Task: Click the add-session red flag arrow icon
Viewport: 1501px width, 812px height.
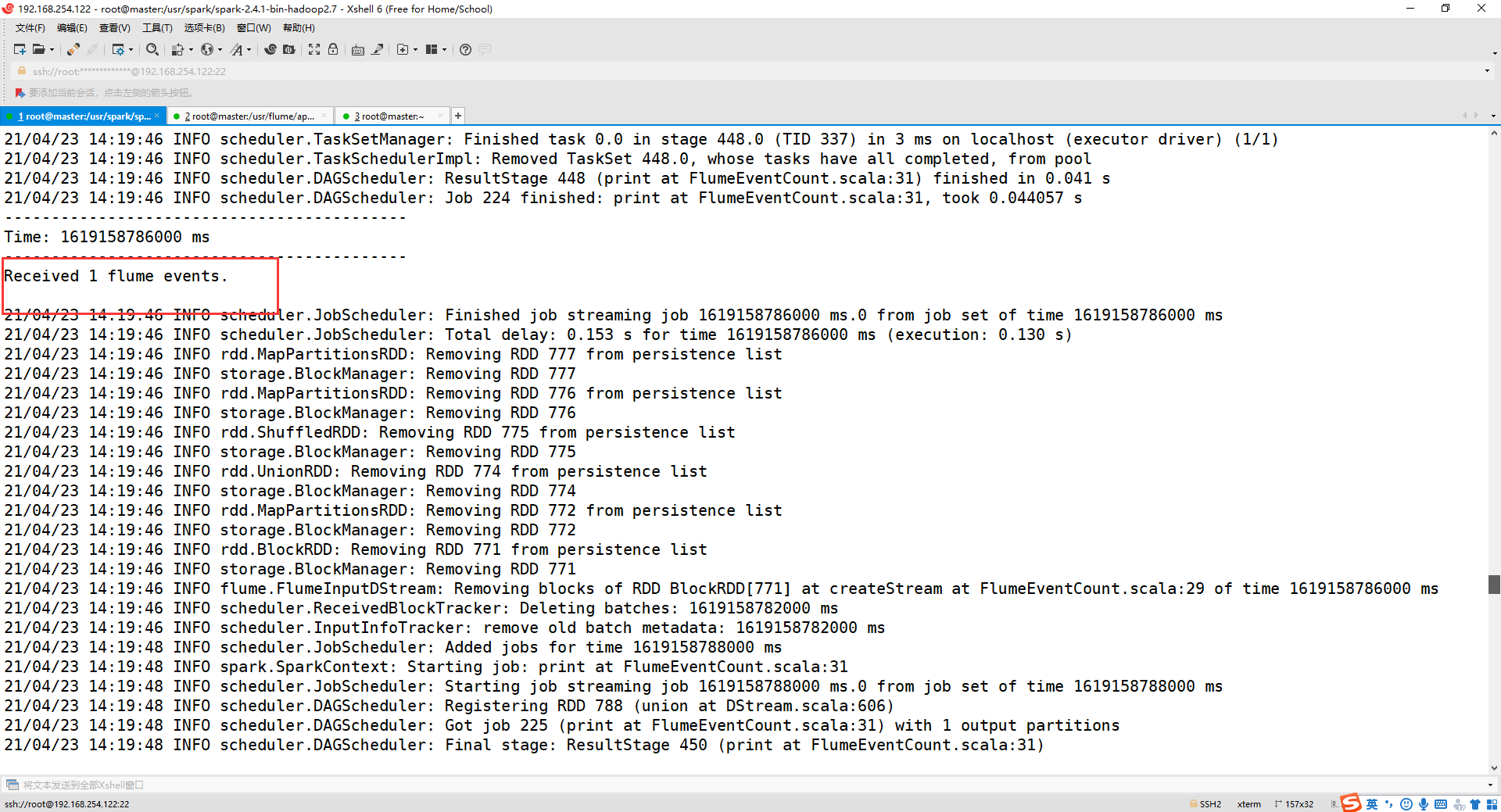Action: (x=20, y=92)
